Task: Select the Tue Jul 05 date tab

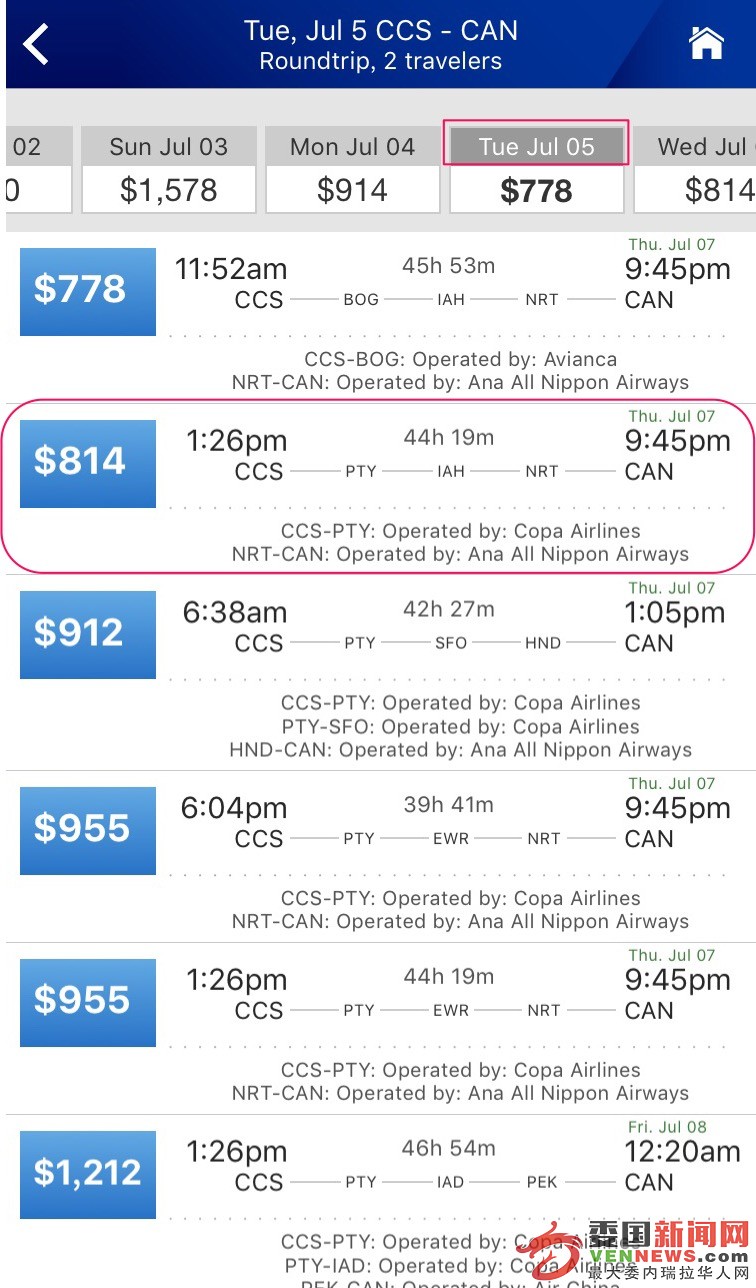Action: 537,169
